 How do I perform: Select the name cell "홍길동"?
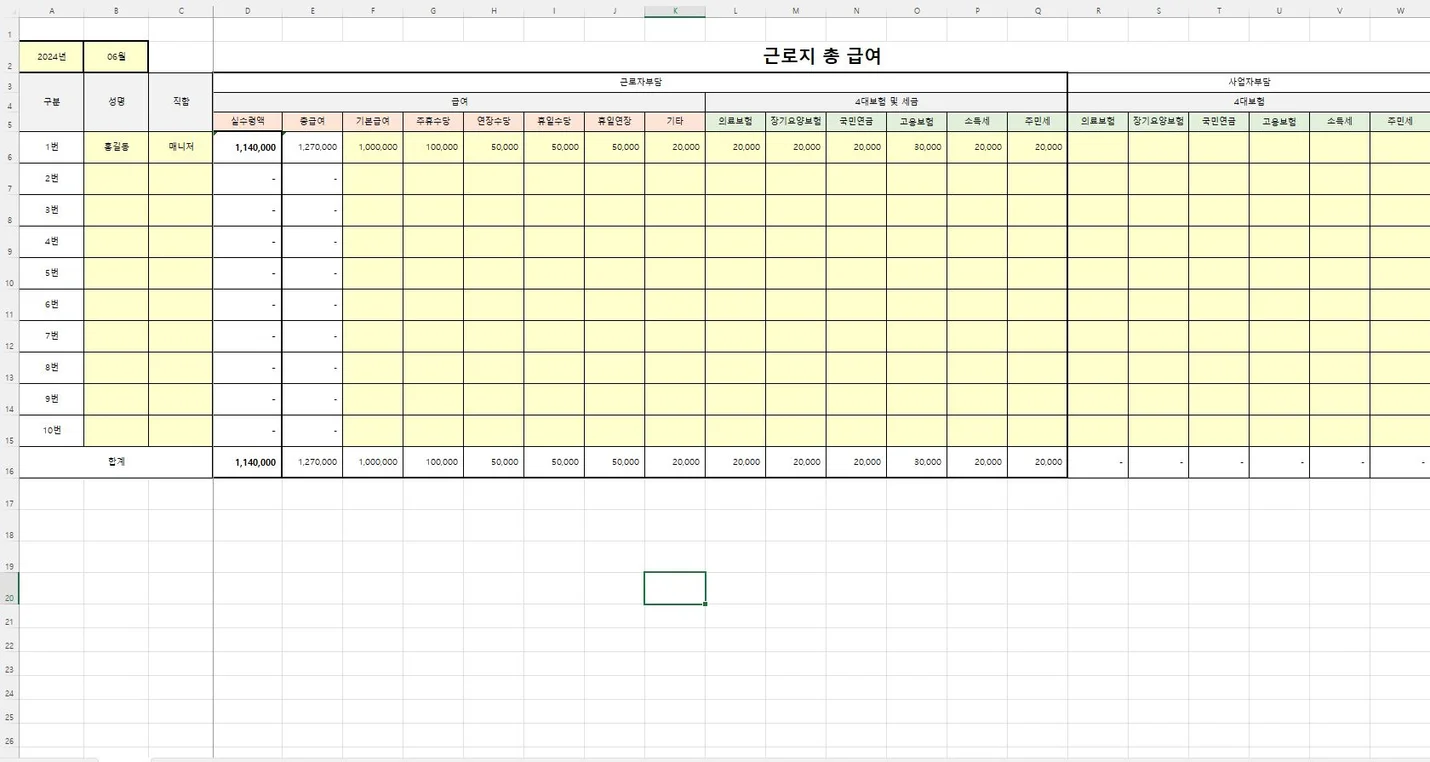116,147
